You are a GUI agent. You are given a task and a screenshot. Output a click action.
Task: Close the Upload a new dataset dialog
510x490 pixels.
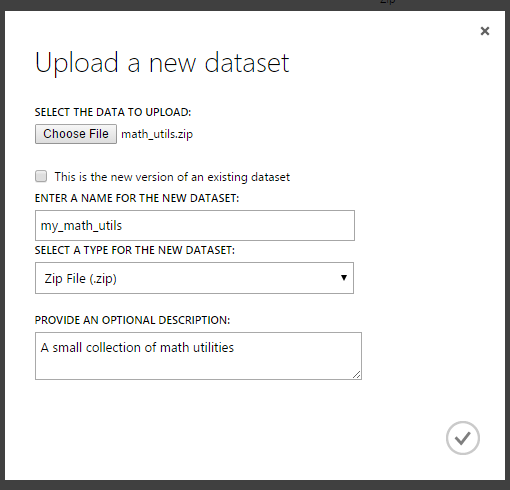[x=485, y=31]
